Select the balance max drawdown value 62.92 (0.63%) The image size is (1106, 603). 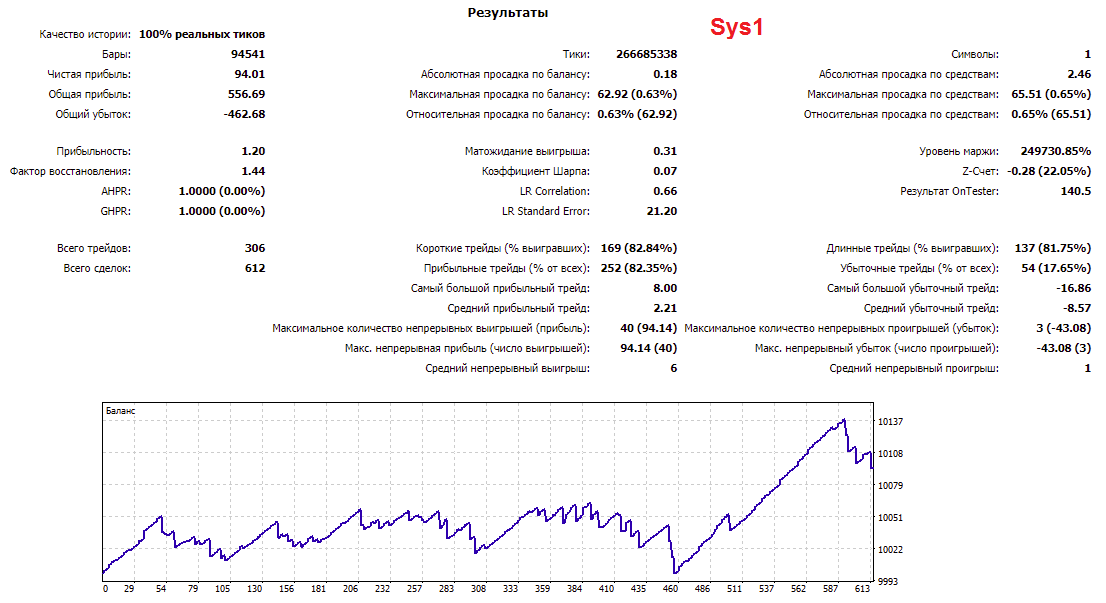click(x=637, y=94)
